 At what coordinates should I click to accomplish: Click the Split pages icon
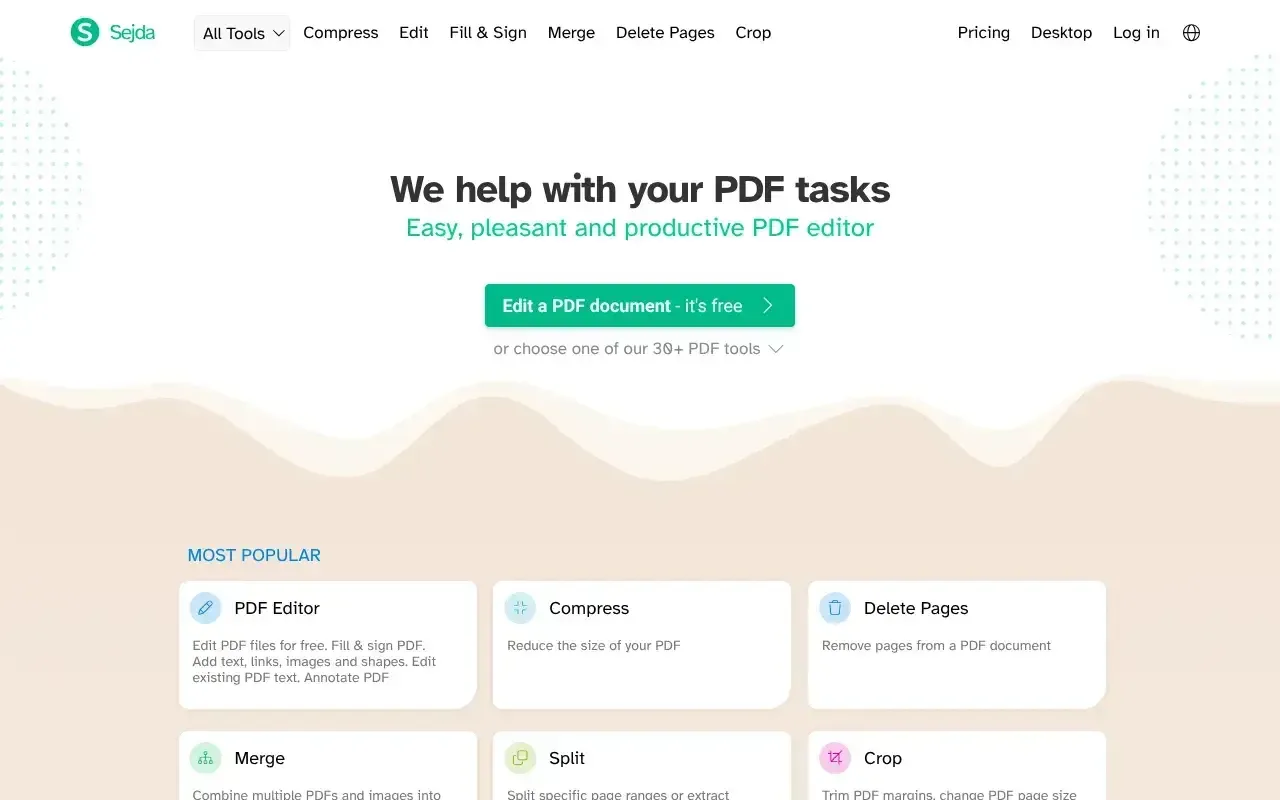[520, 758]
